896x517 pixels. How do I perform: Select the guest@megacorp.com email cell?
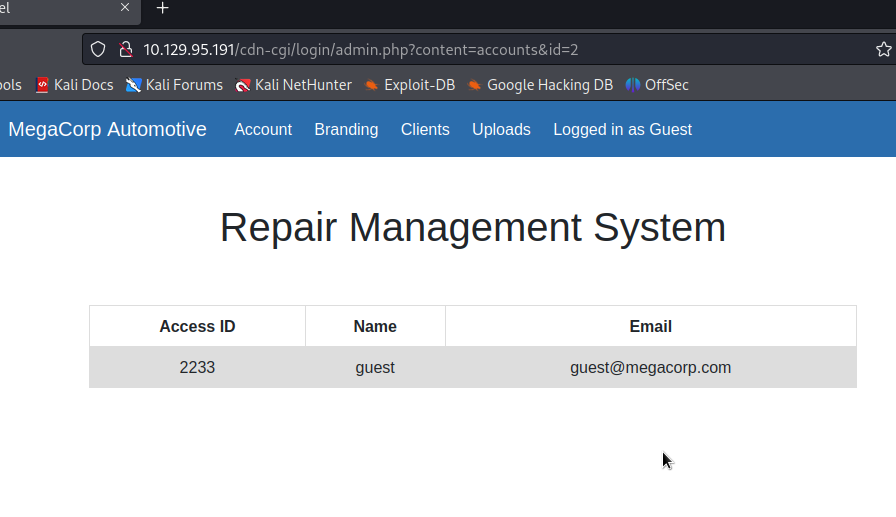(x=650, y=367)
